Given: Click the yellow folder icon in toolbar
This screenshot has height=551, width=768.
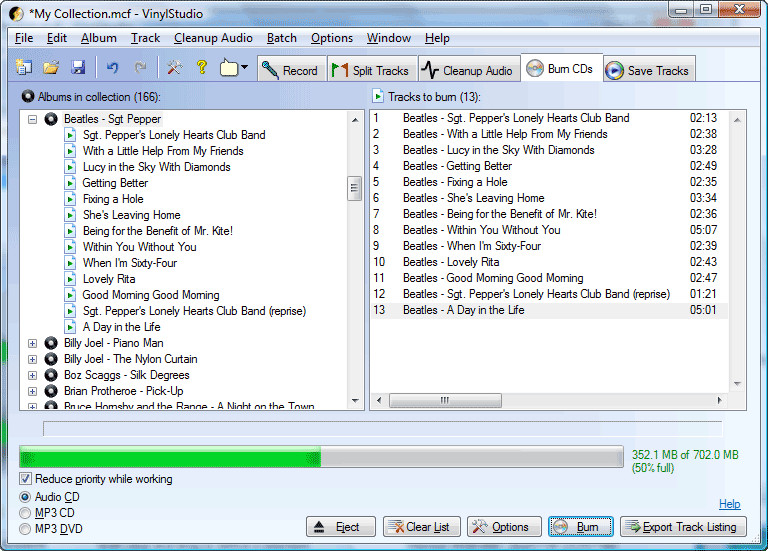Looking at the screenshot, I should [229, 68].
